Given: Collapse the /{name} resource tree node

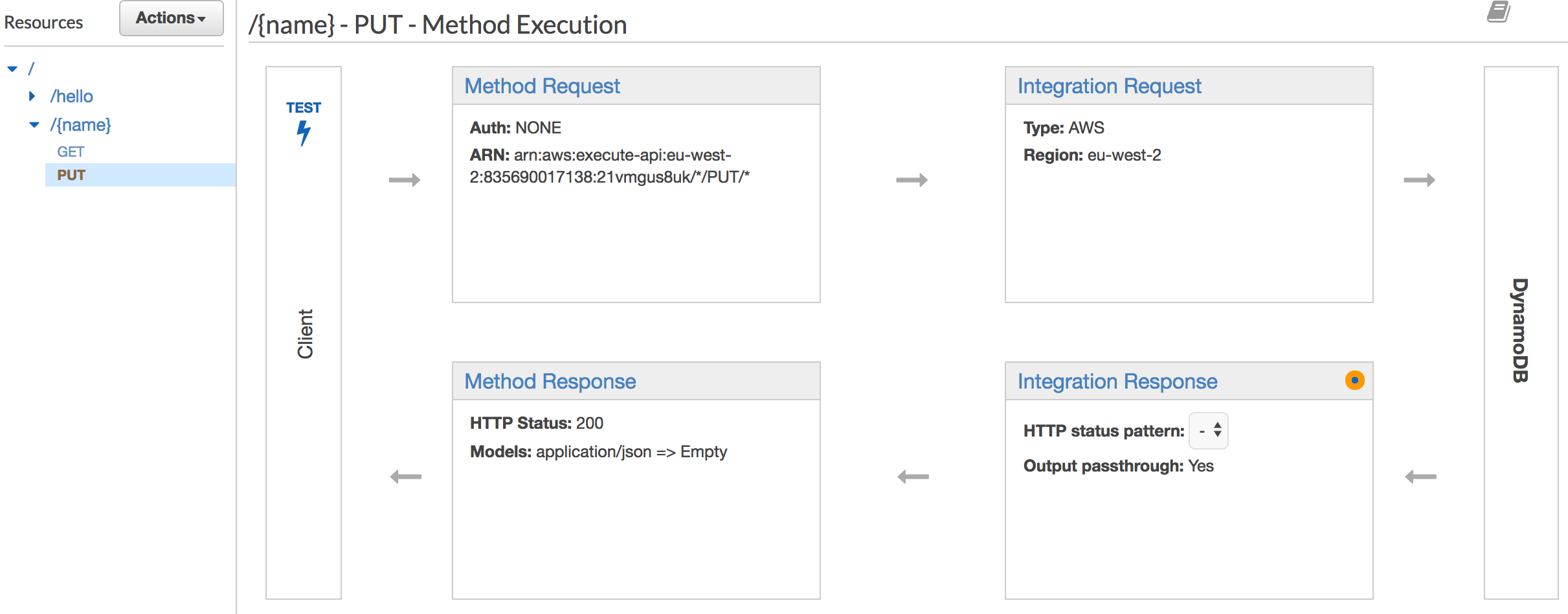Looking at the screenshot, I should click(34, 125).
